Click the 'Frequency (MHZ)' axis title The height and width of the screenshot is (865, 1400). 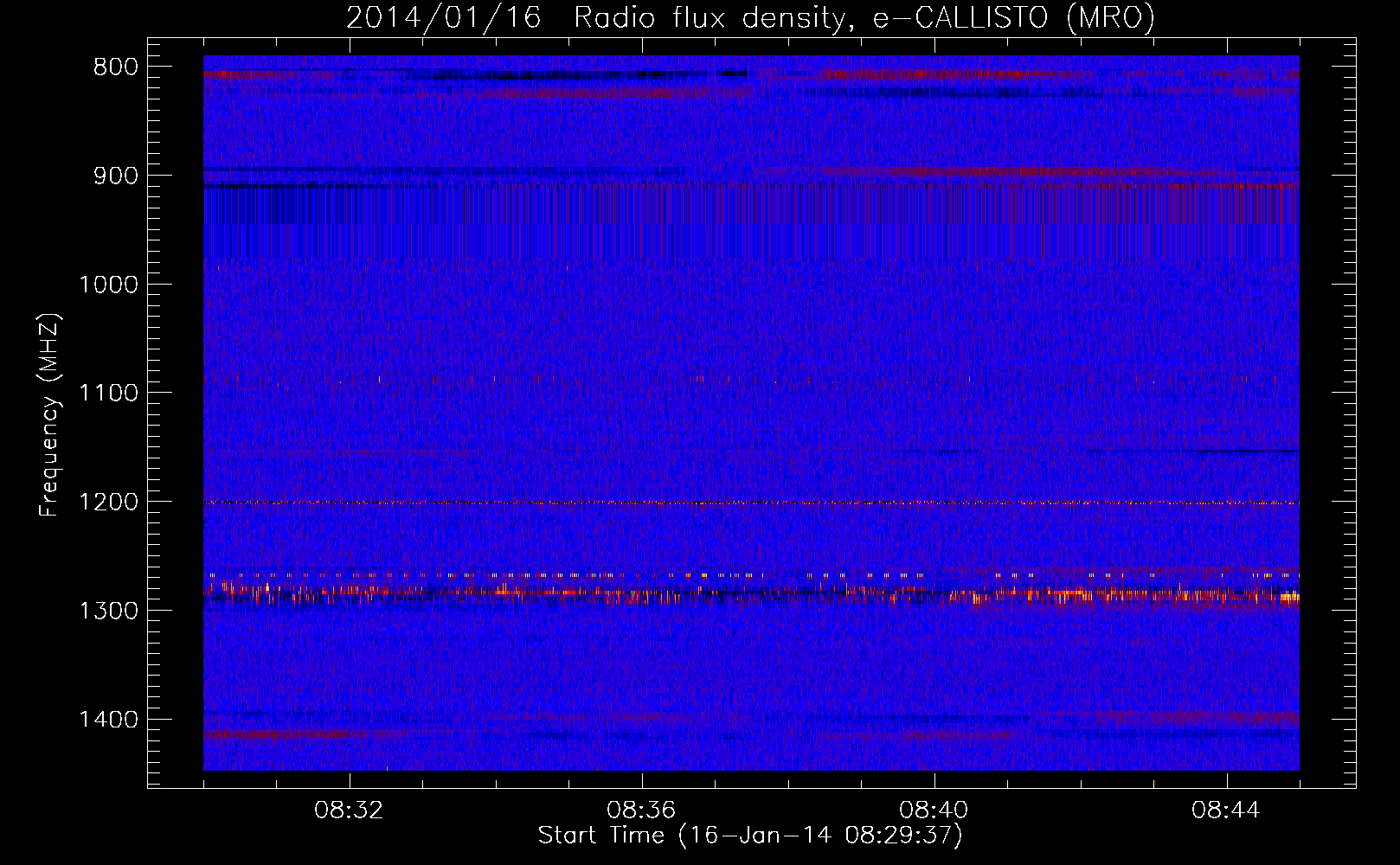(x=49, y=414)
